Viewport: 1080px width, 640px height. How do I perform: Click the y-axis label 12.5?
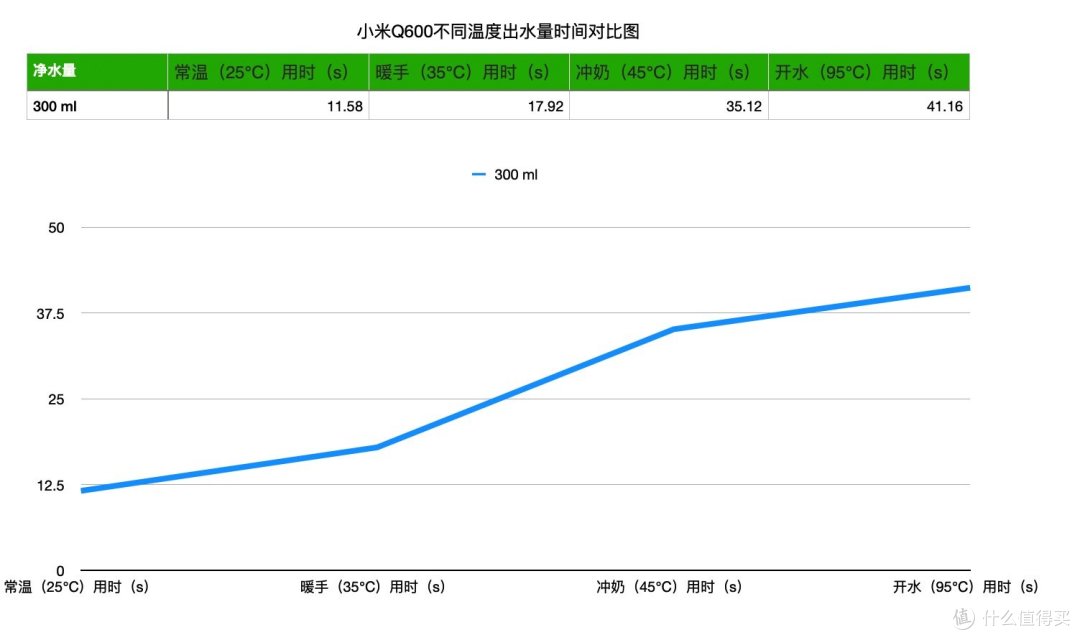(50, 486)
